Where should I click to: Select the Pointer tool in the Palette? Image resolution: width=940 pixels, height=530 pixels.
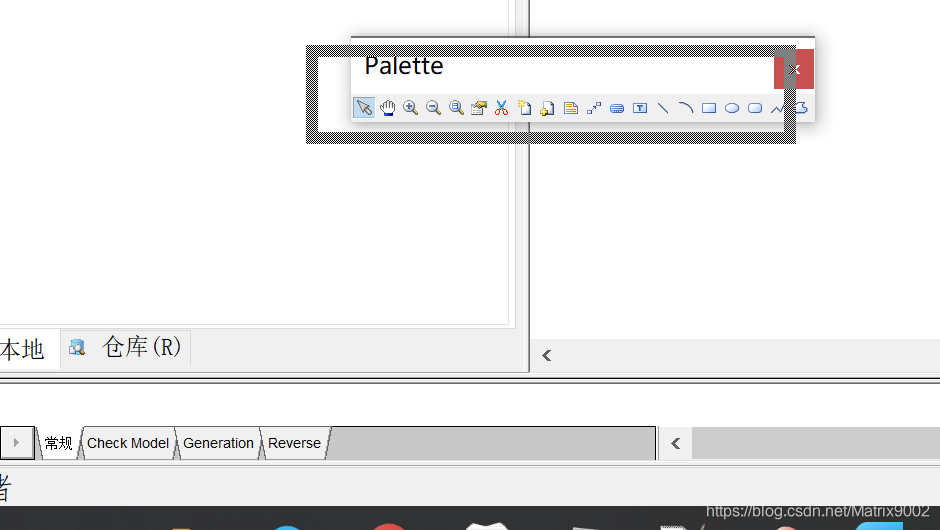coord(364,108)
